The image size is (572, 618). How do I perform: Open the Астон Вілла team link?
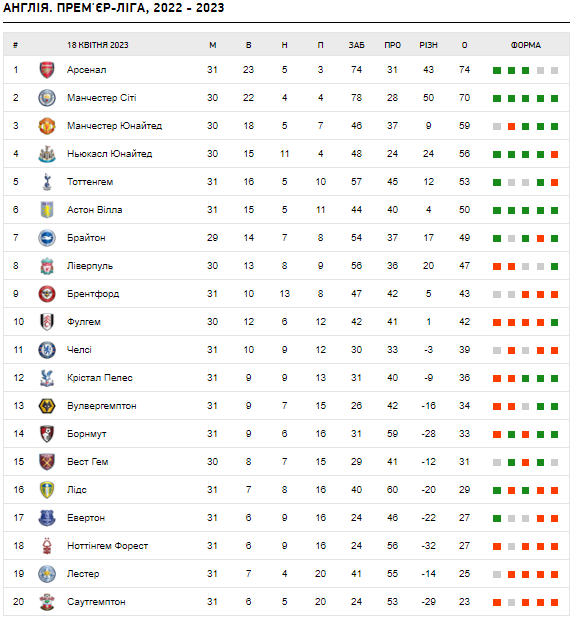(95, 210)
